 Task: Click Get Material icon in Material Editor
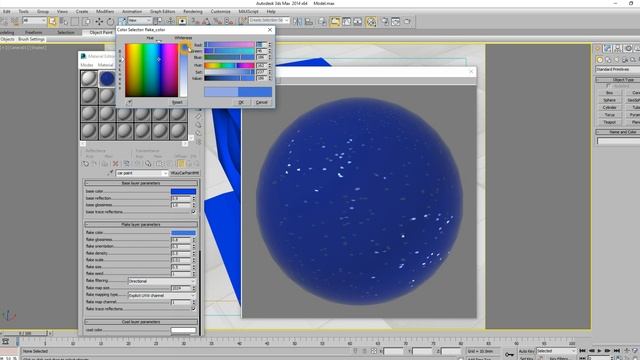click(x=85, y=164)
